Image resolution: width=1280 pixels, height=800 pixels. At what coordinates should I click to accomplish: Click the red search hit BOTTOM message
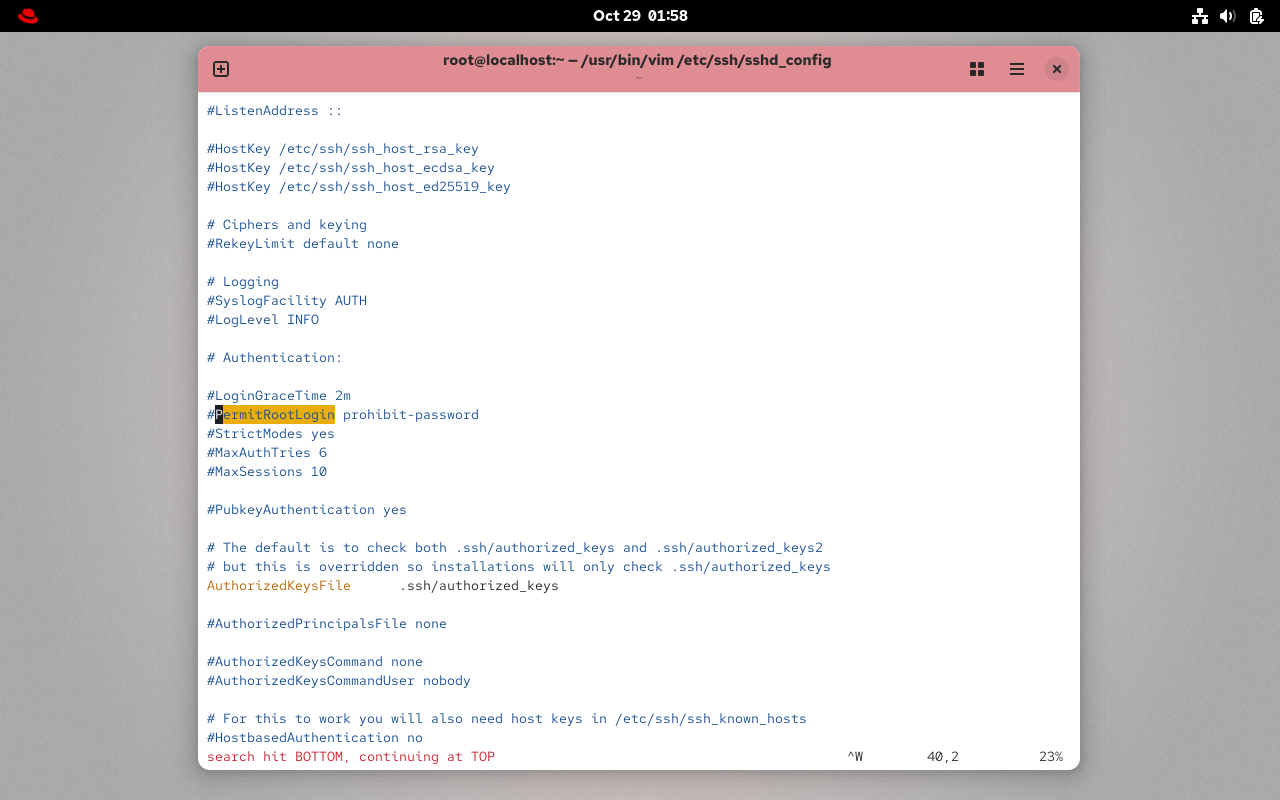(x=351, y=757)
